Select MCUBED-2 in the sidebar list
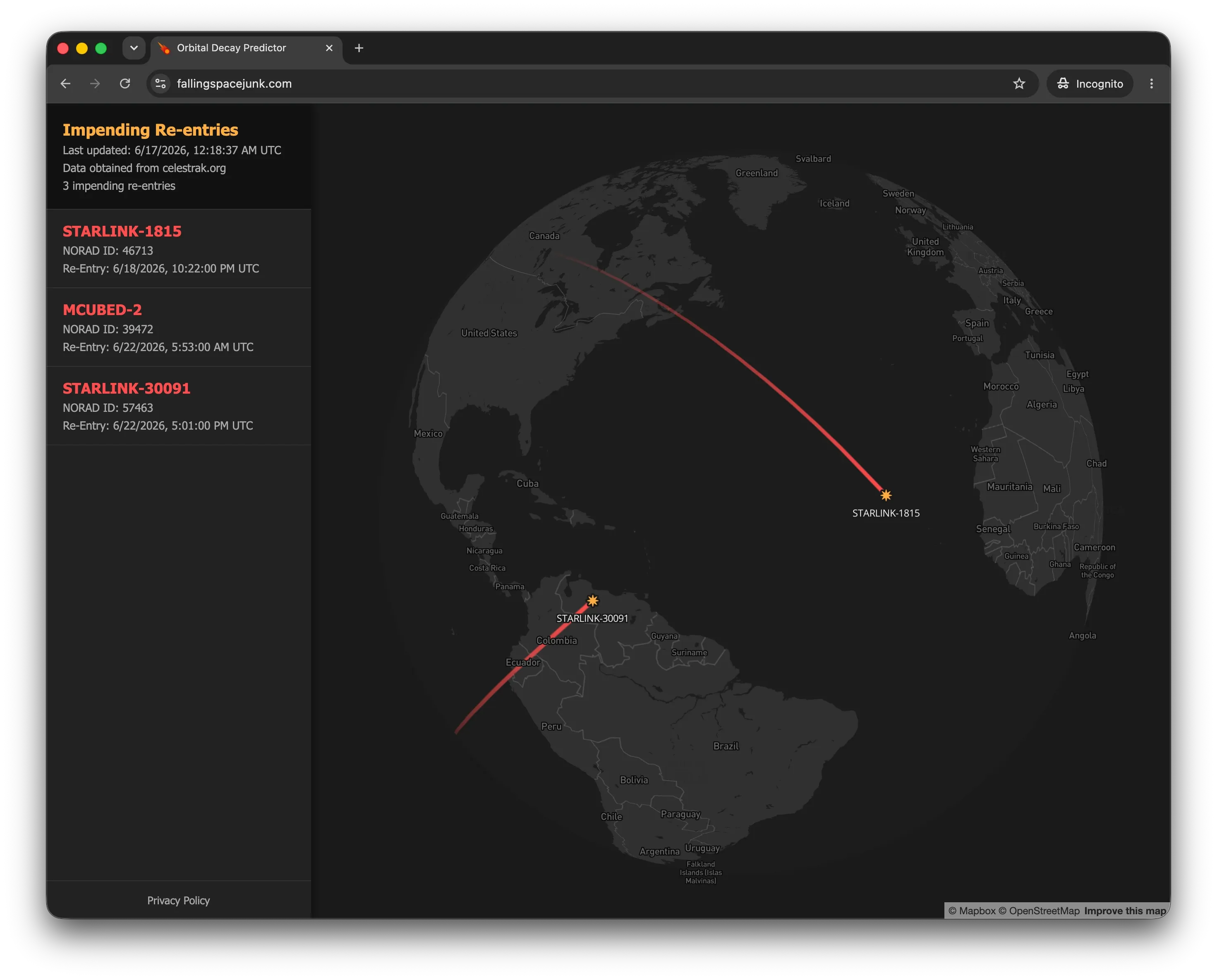 [178, 327]
